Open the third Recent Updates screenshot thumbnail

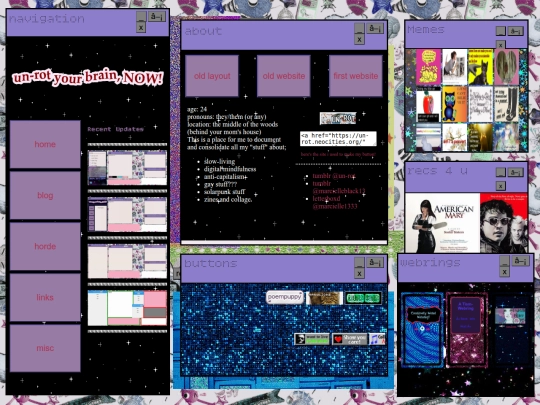click(x=127, y=261)
